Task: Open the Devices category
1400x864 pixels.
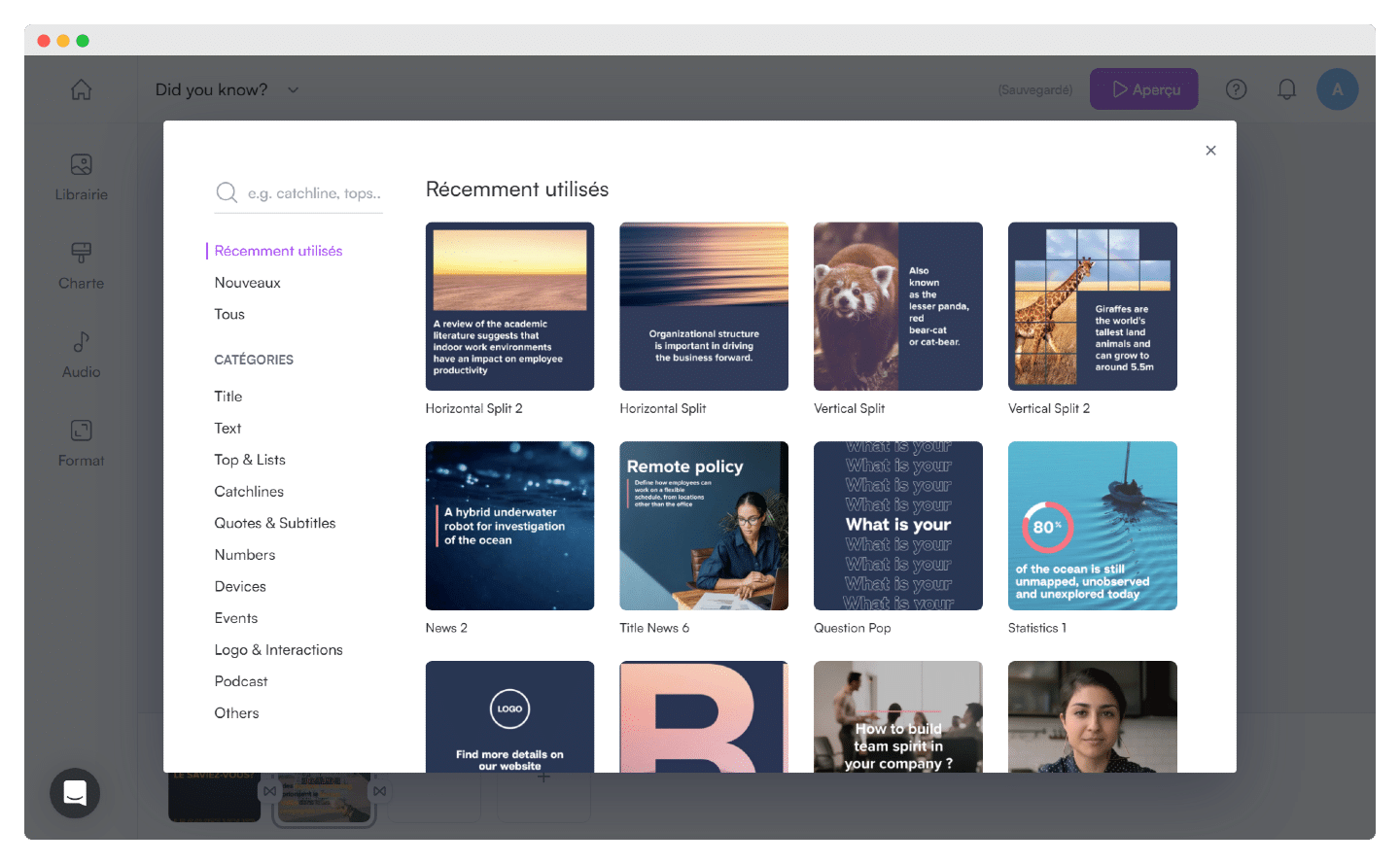Action: pyautogui.click(x=240, y=587)
